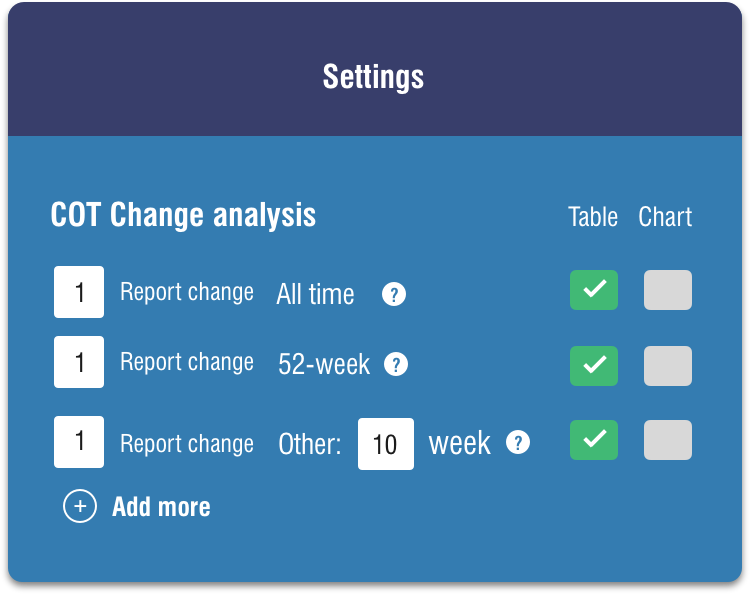750x594 pixels.
Task: Click the plus circle icon for Add more
Action: [x=80, y=506]
